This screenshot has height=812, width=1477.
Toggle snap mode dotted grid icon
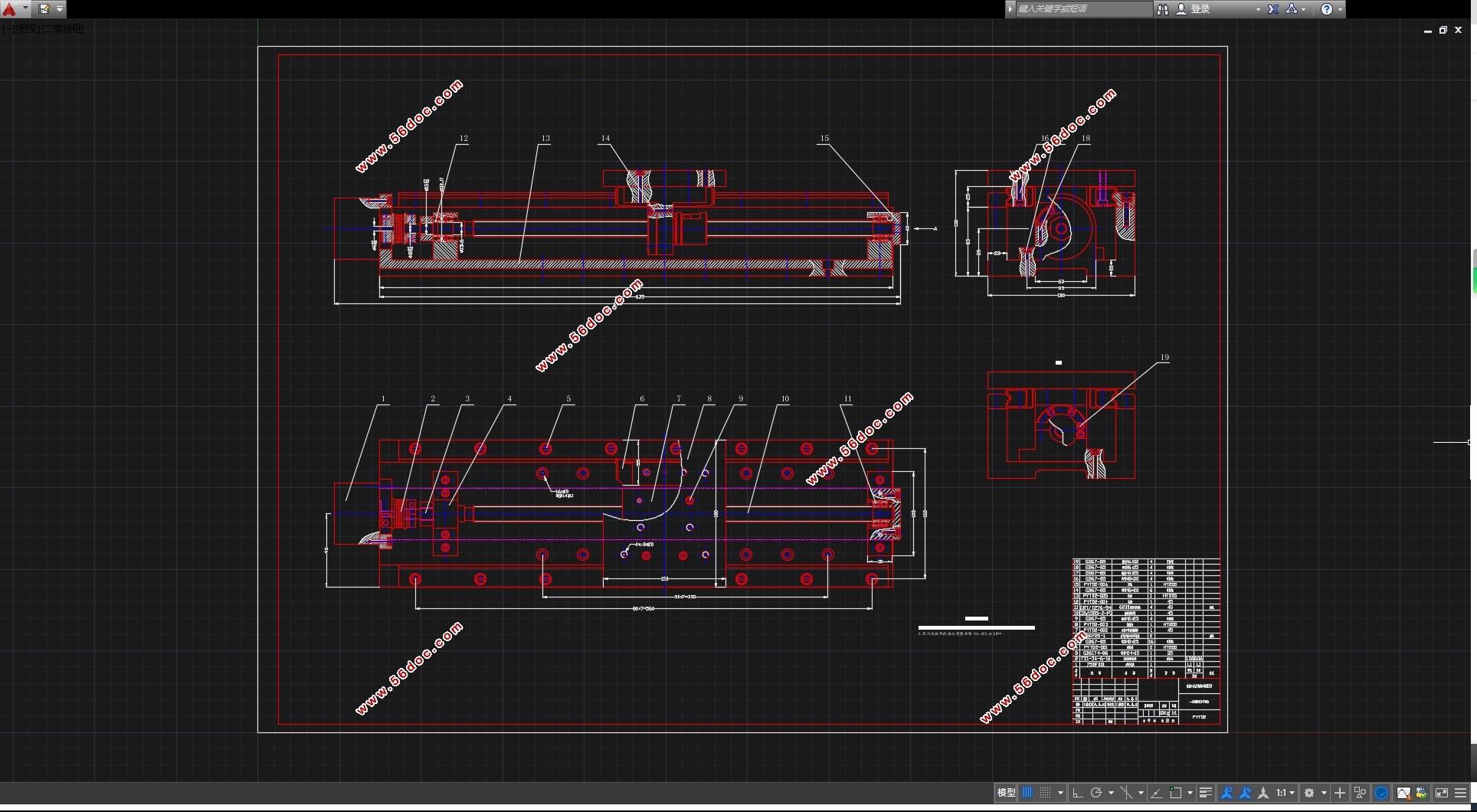pos(1045,793)
